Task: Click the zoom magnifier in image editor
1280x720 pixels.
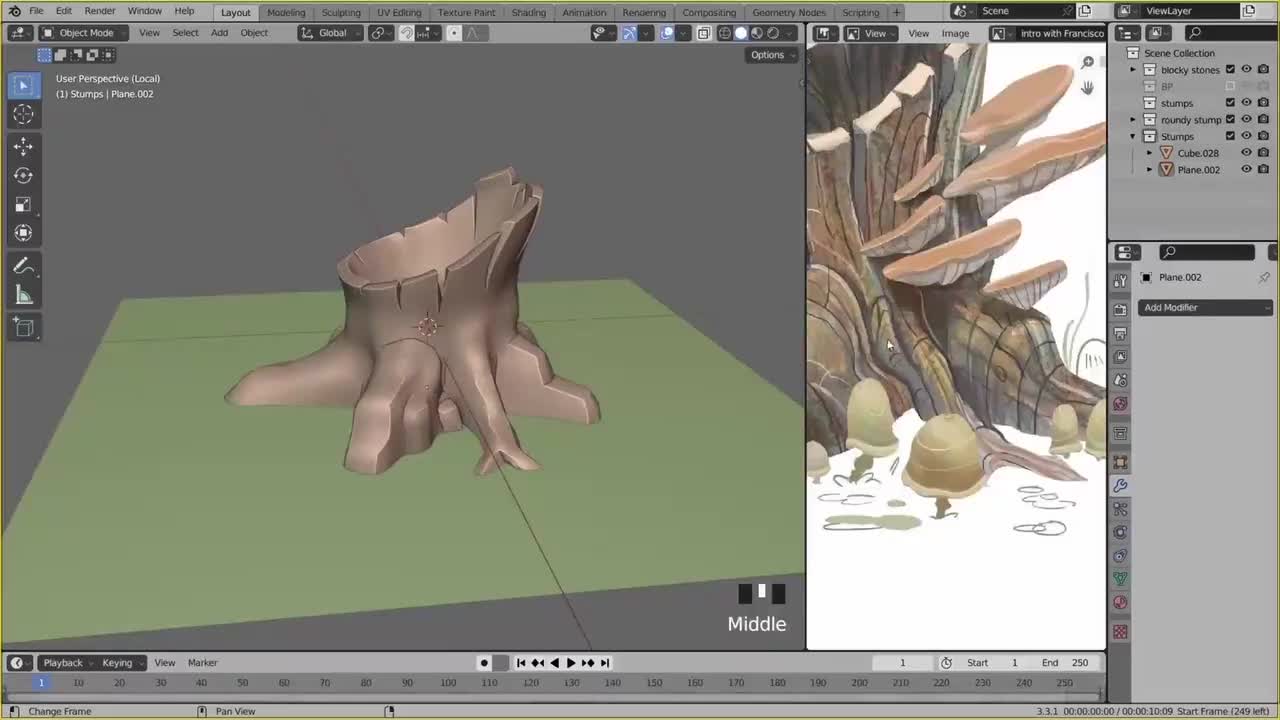Action: (x=1087, y=63)
